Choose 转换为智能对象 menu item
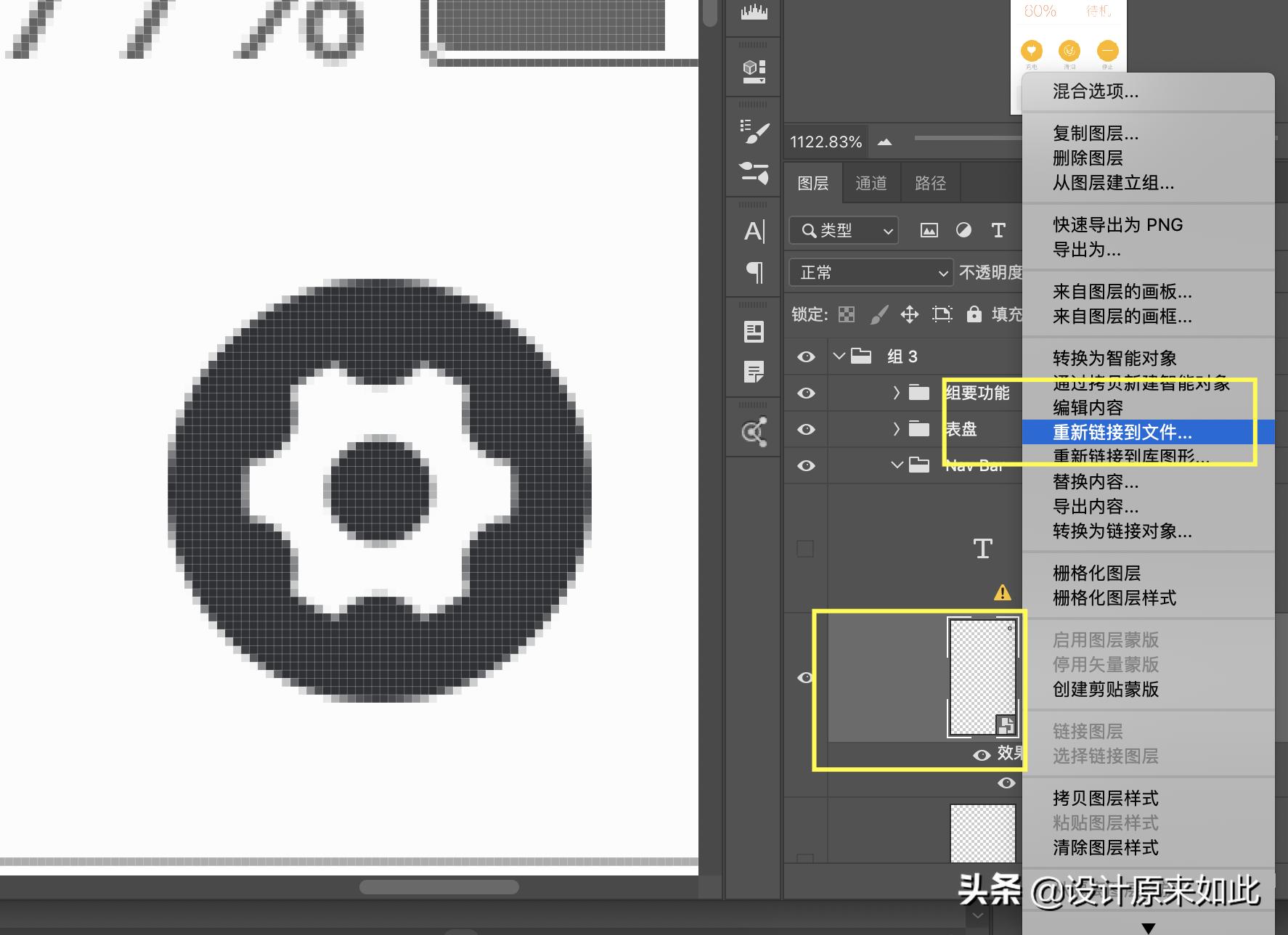This screenshot has width=1288, height=935. tap(1149, 359)
